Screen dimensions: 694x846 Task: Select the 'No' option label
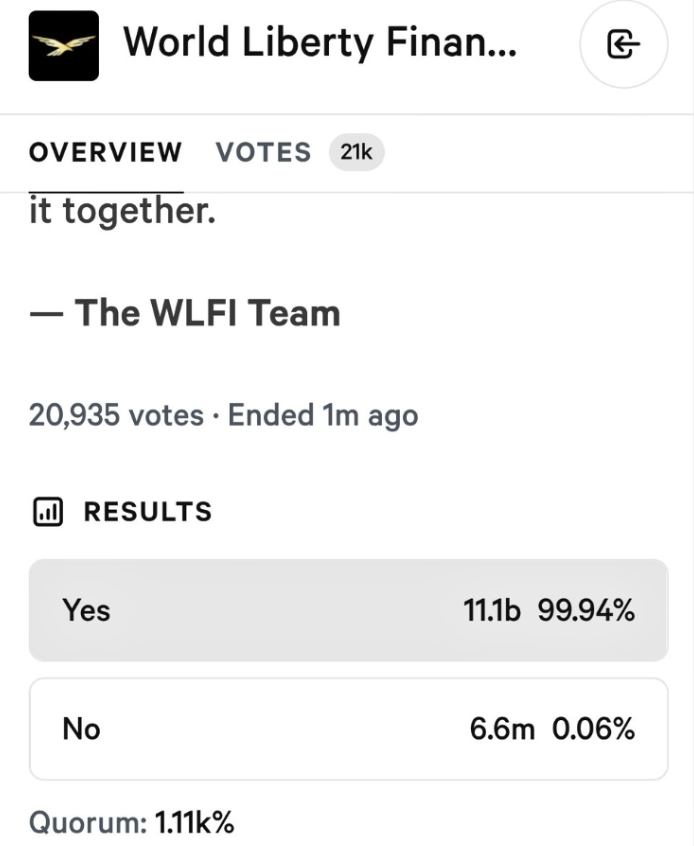point(81,729)
